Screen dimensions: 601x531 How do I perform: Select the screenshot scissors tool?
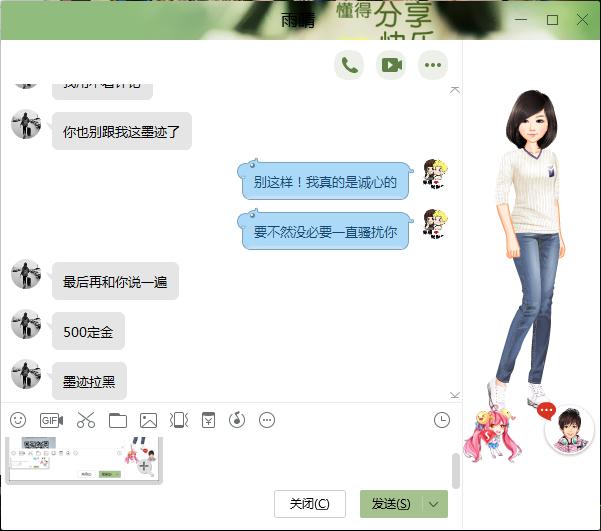[x=85, y=420]
